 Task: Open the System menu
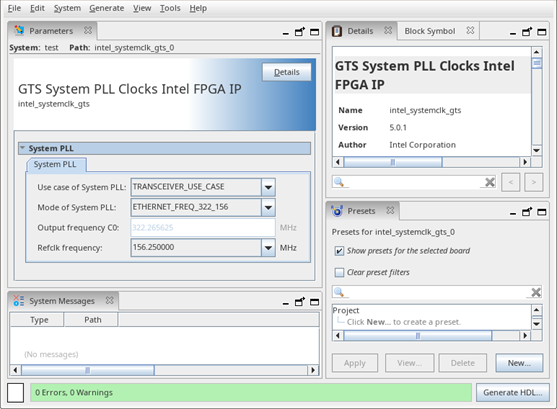tap(67, 8)
